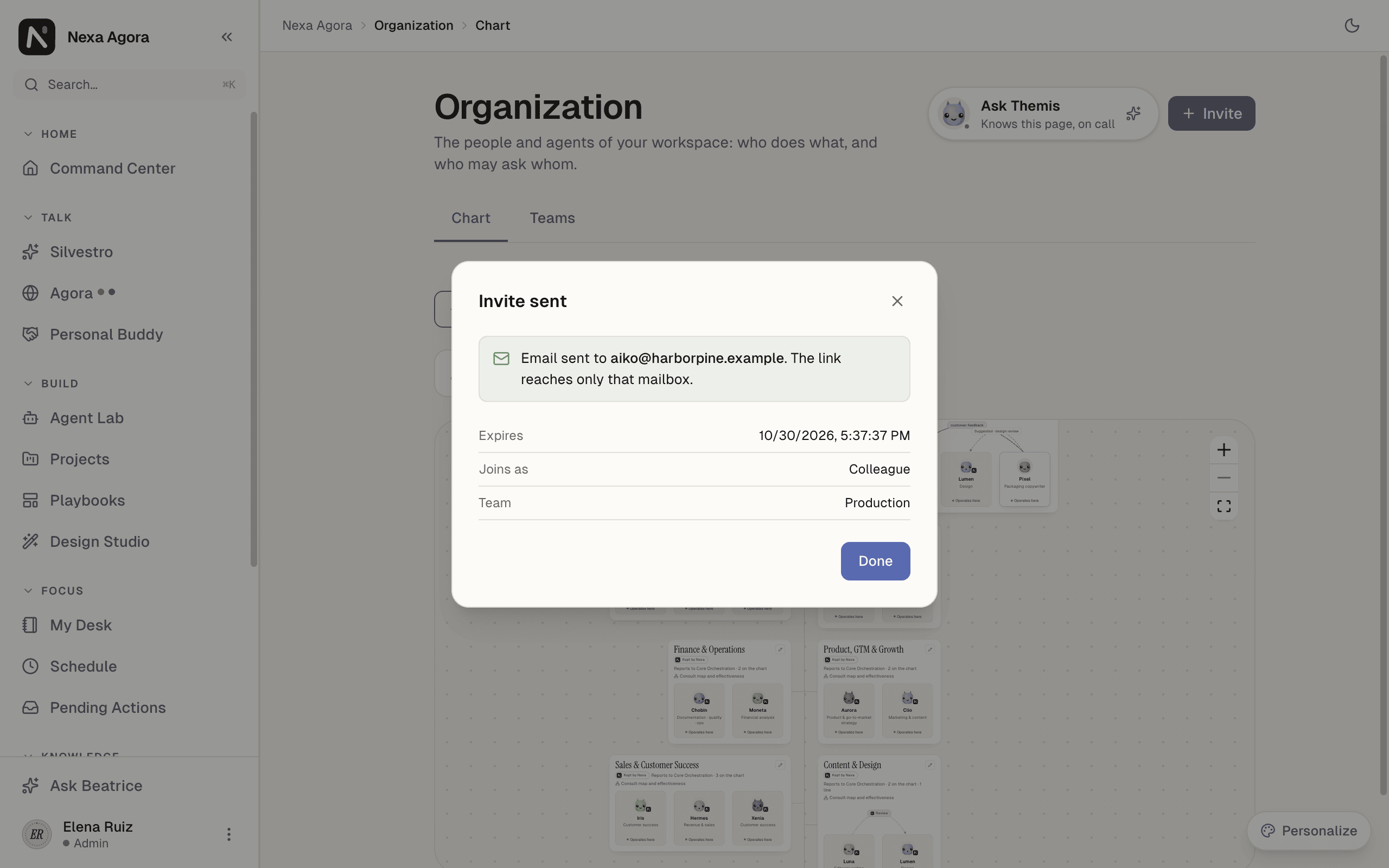Open Silvestro chat
The height and width of the screenshot is (868, 1389).
(x=129, y=252)
